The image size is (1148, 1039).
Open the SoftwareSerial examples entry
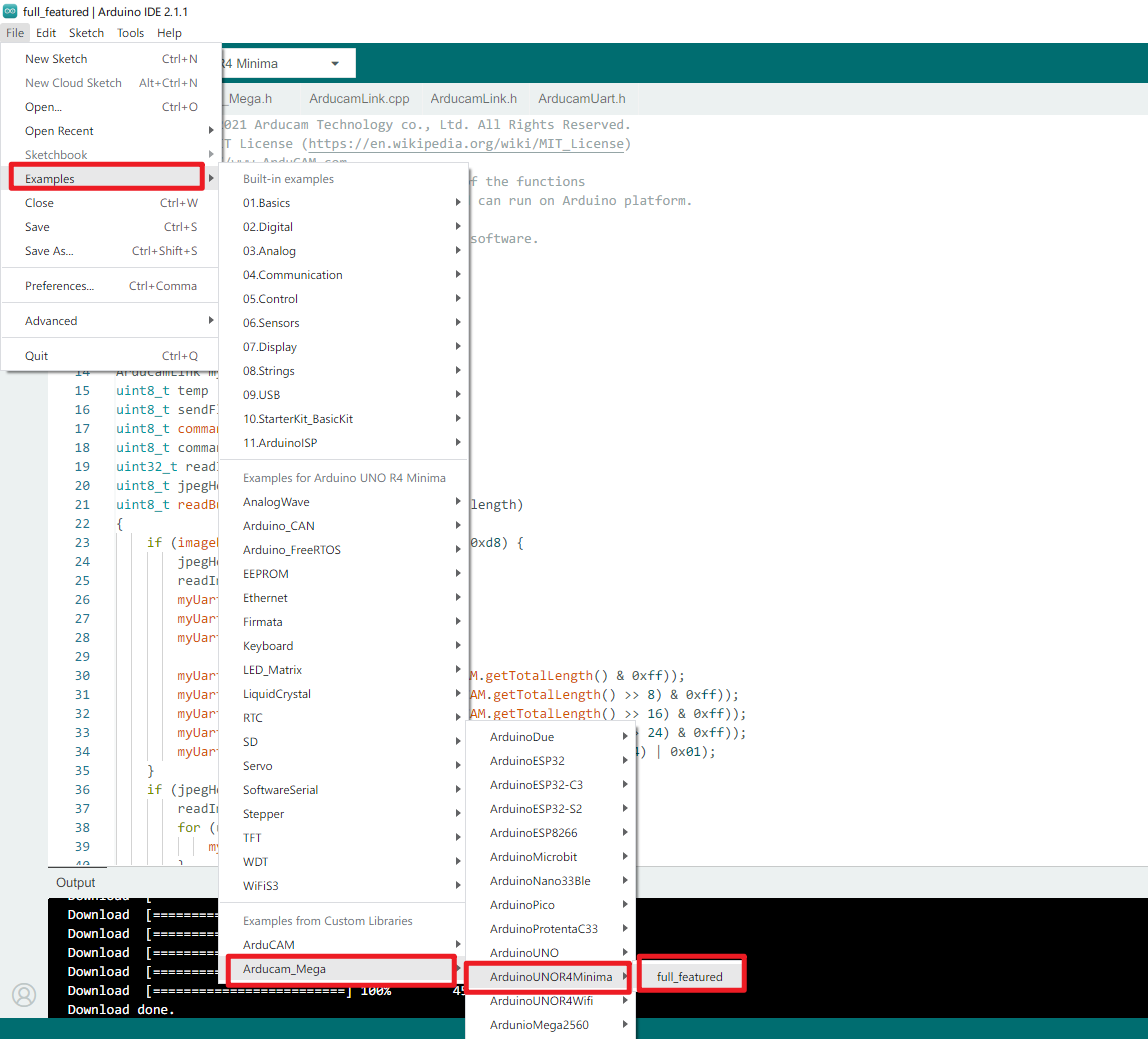click(x=344, y=790)
